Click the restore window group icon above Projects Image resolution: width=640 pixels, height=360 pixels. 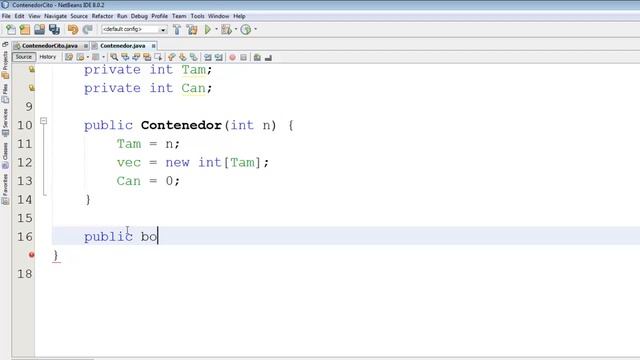[x=5, y=44]
